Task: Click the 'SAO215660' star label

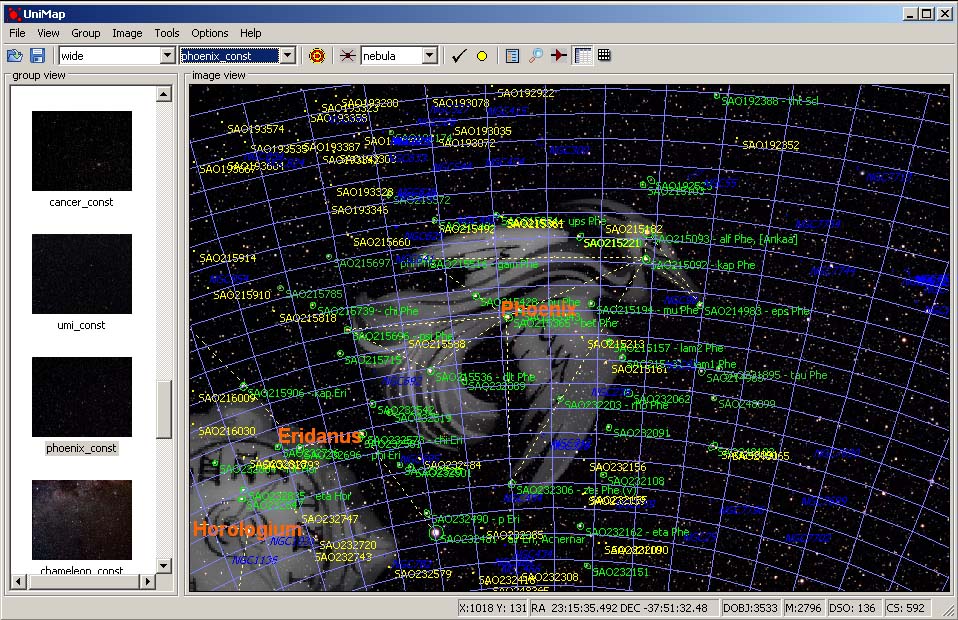Action: [x=382, y=242]
